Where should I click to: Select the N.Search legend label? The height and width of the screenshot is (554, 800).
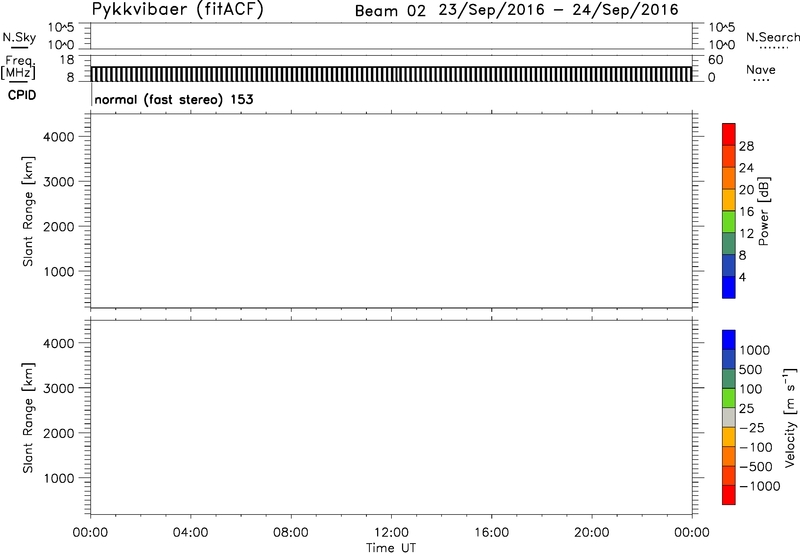point(773,37)
